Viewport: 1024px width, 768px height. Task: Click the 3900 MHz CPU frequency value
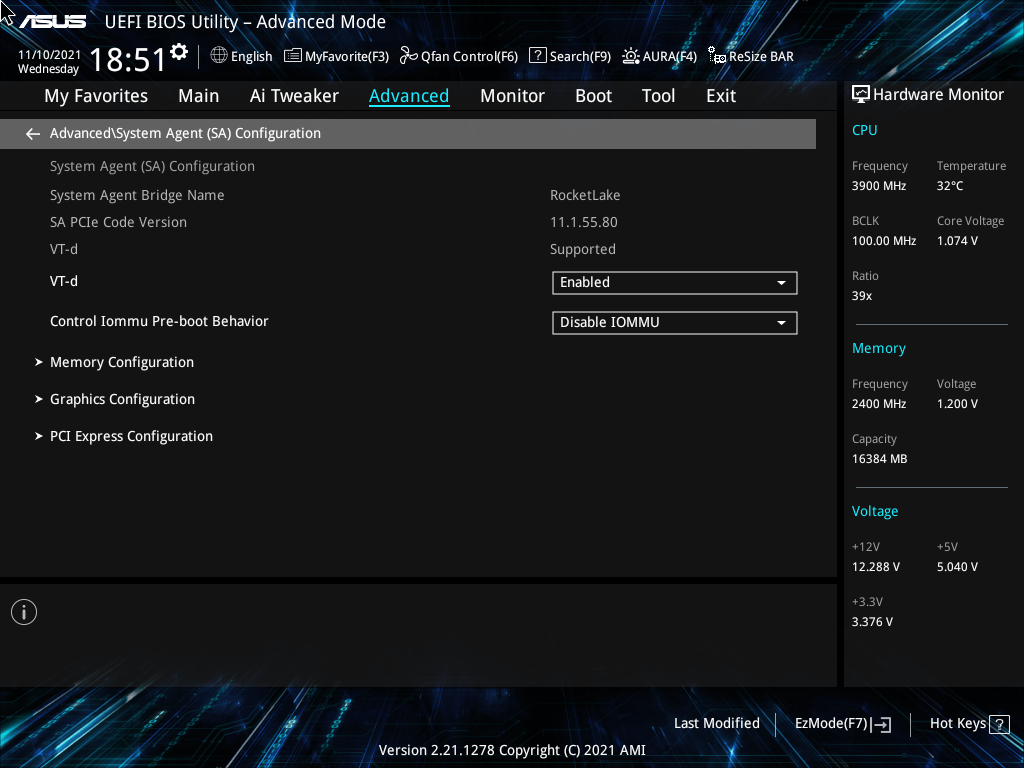[x=878, y=186]
